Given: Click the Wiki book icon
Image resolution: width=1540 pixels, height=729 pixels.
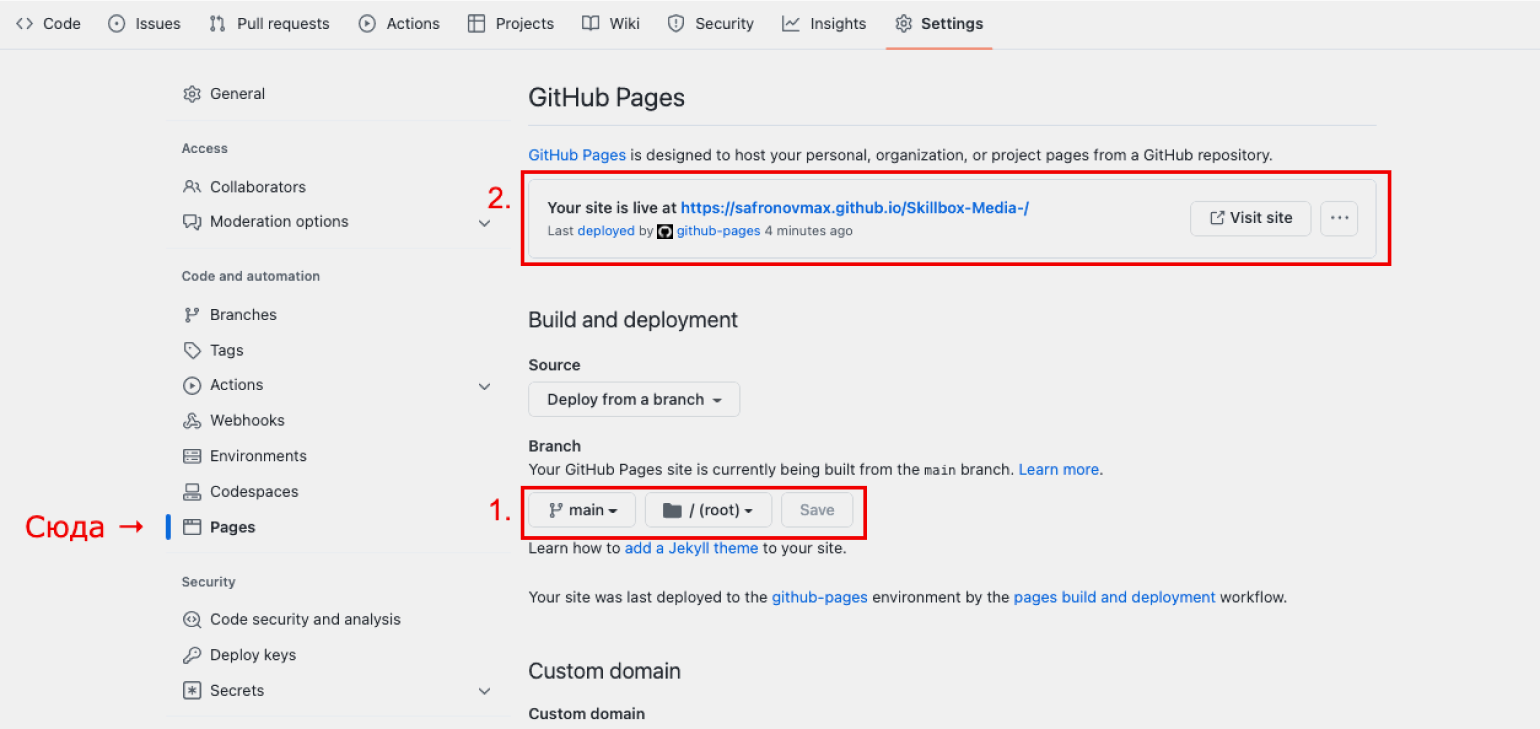Looking at the screenshot, I should pos(591,23).
